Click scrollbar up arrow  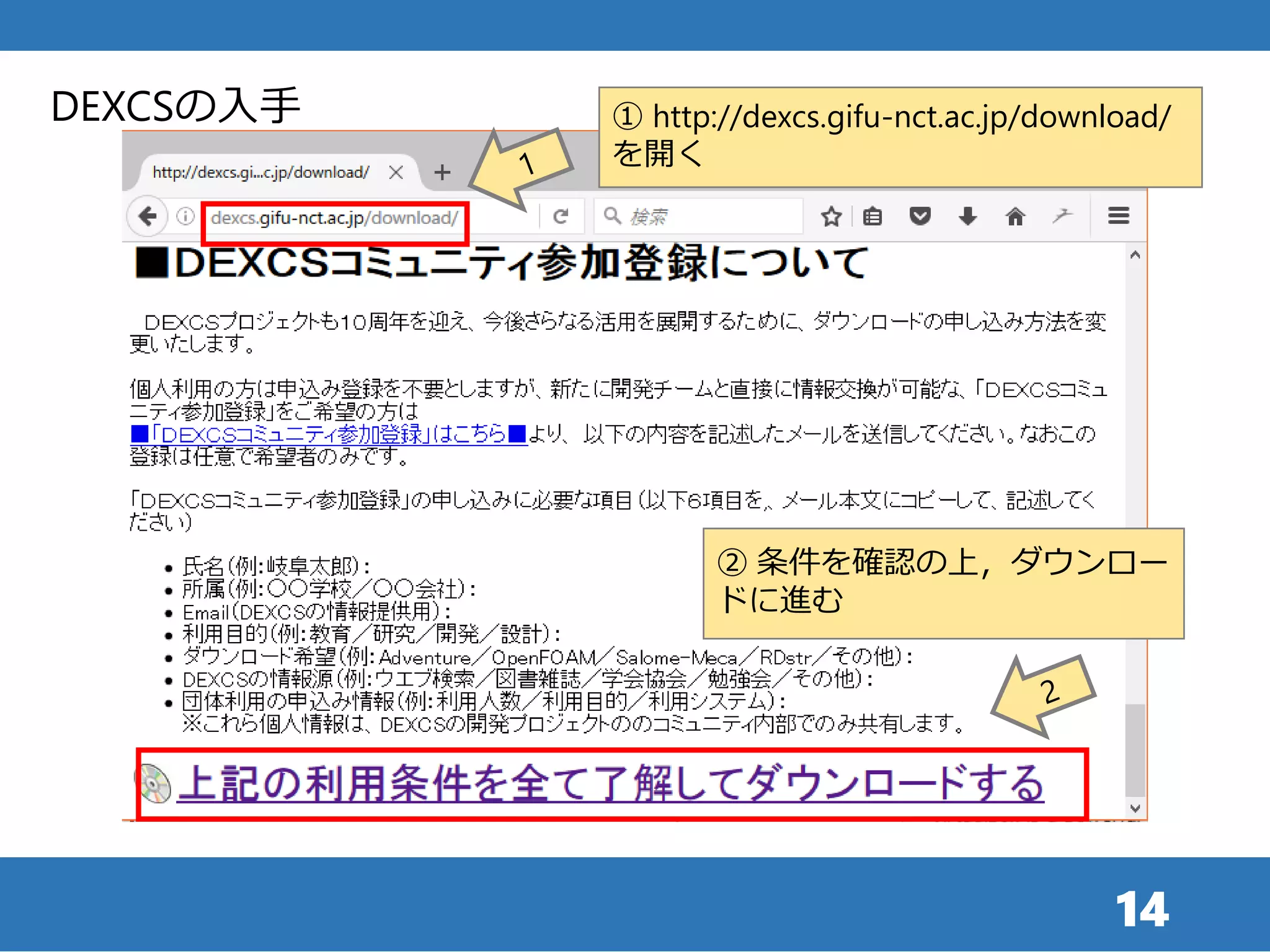coord(1135,255)
